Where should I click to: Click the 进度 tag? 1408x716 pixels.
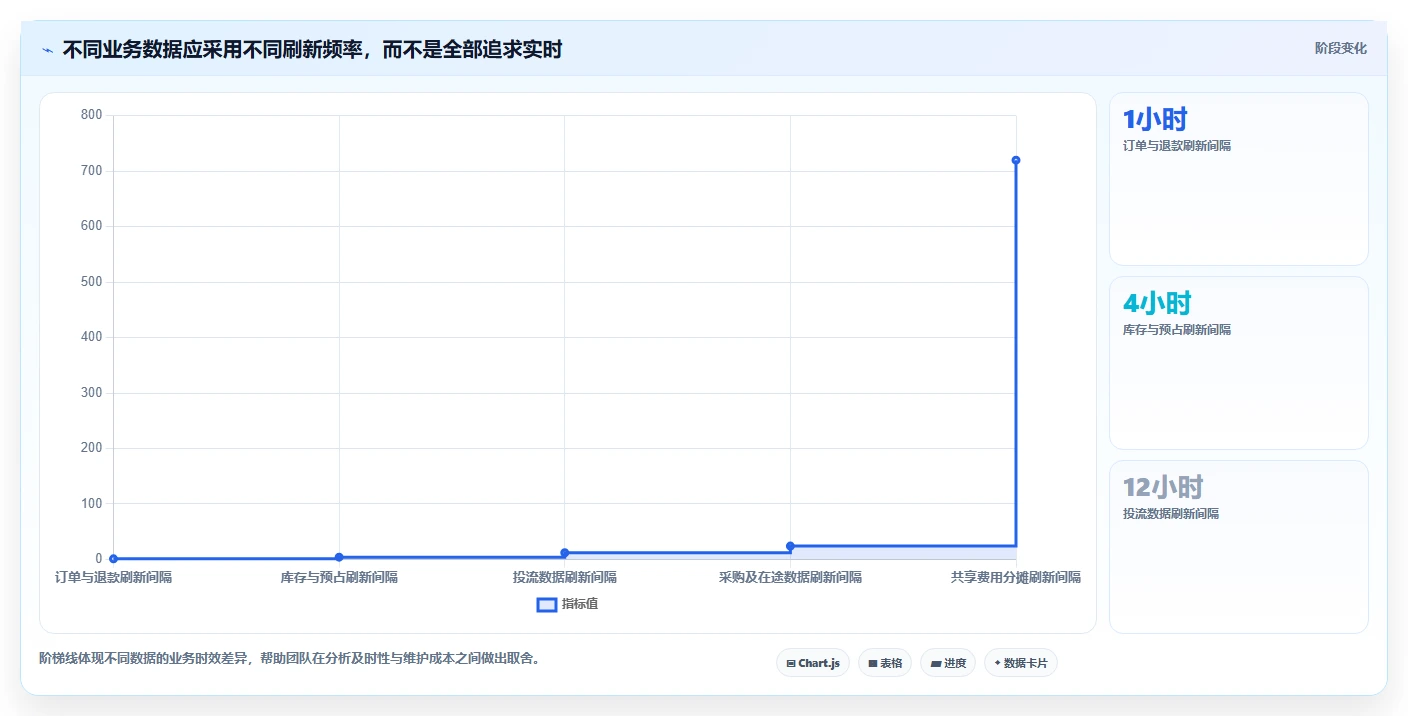[x=948, y=663]
